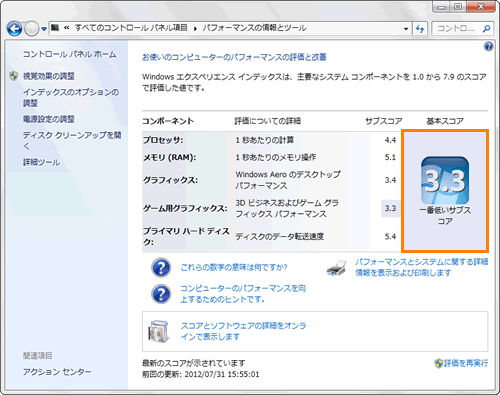Screen dimensions: 500x395
Task: Click the refresh button beside address bar
Action: point(420,29)
